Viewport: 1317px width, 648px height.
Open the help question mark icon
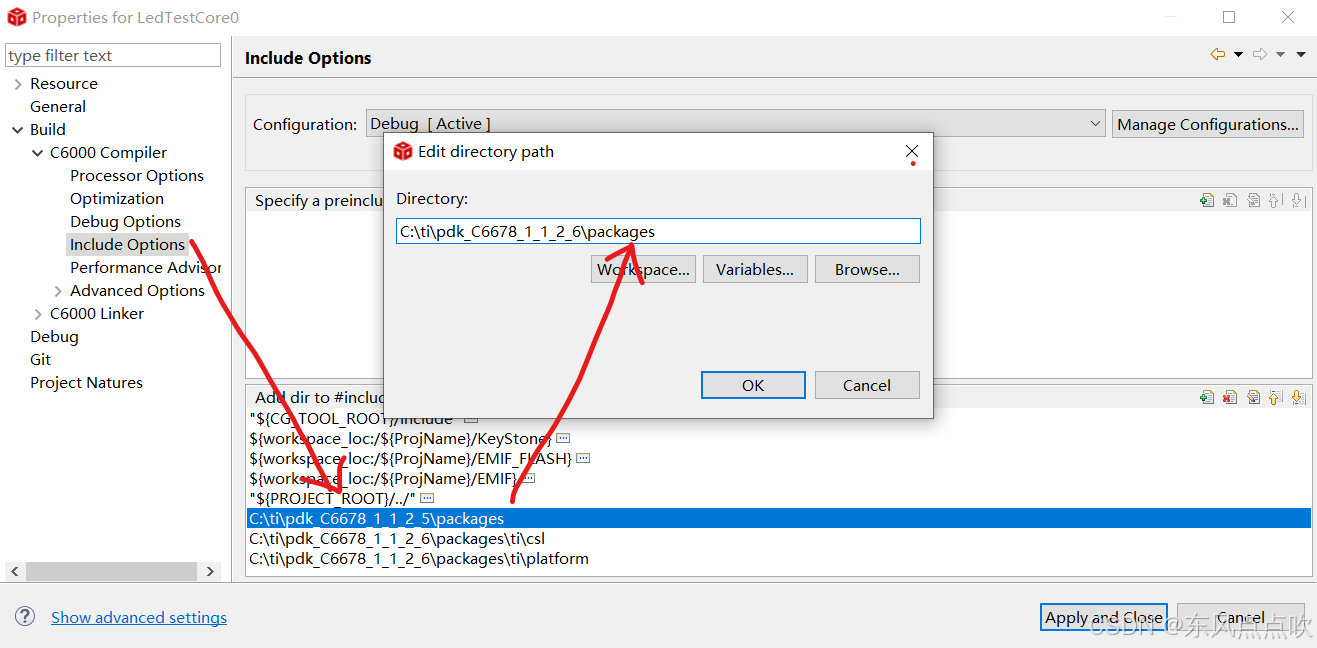25,617
